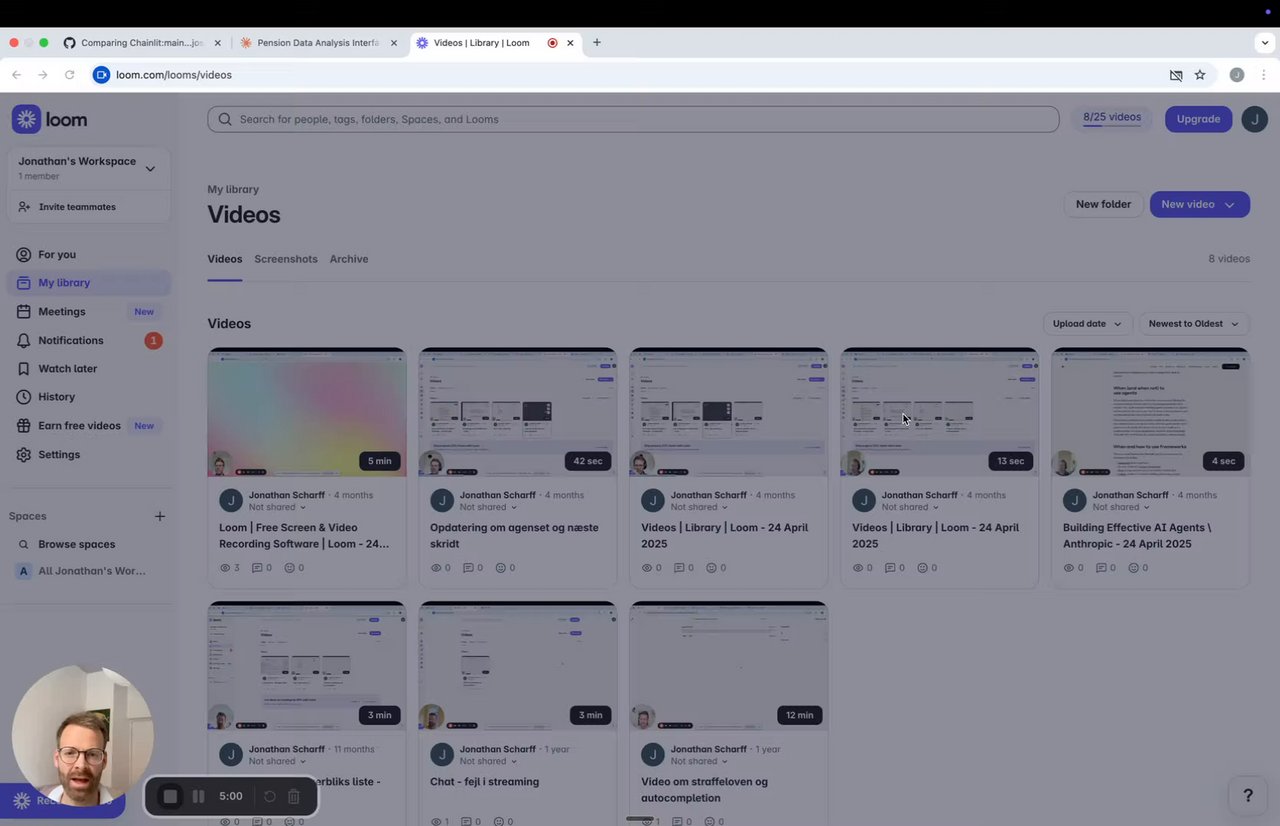Open viewing History in the sidebar
Viewport: 1280px width, 826px height.
[x=90, y=397]
